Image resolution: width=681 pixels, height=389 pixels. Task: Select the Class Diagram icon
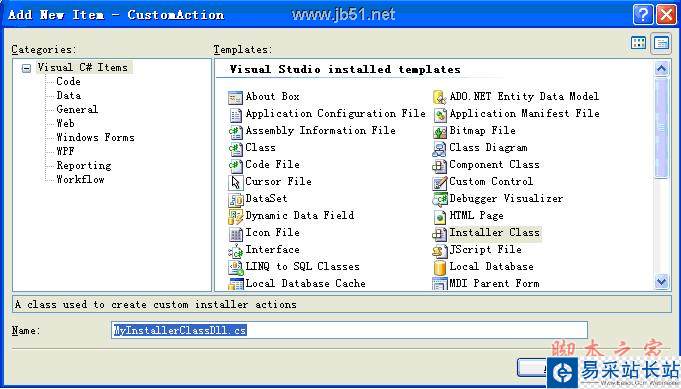click(439, 148)
